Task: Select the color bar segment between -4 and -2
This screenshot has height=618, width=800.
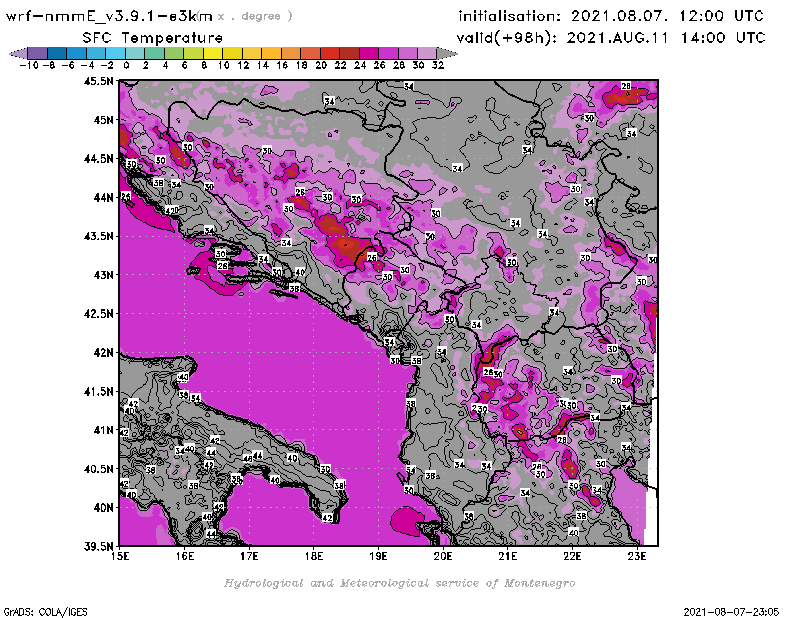Action: pos(96,53)
